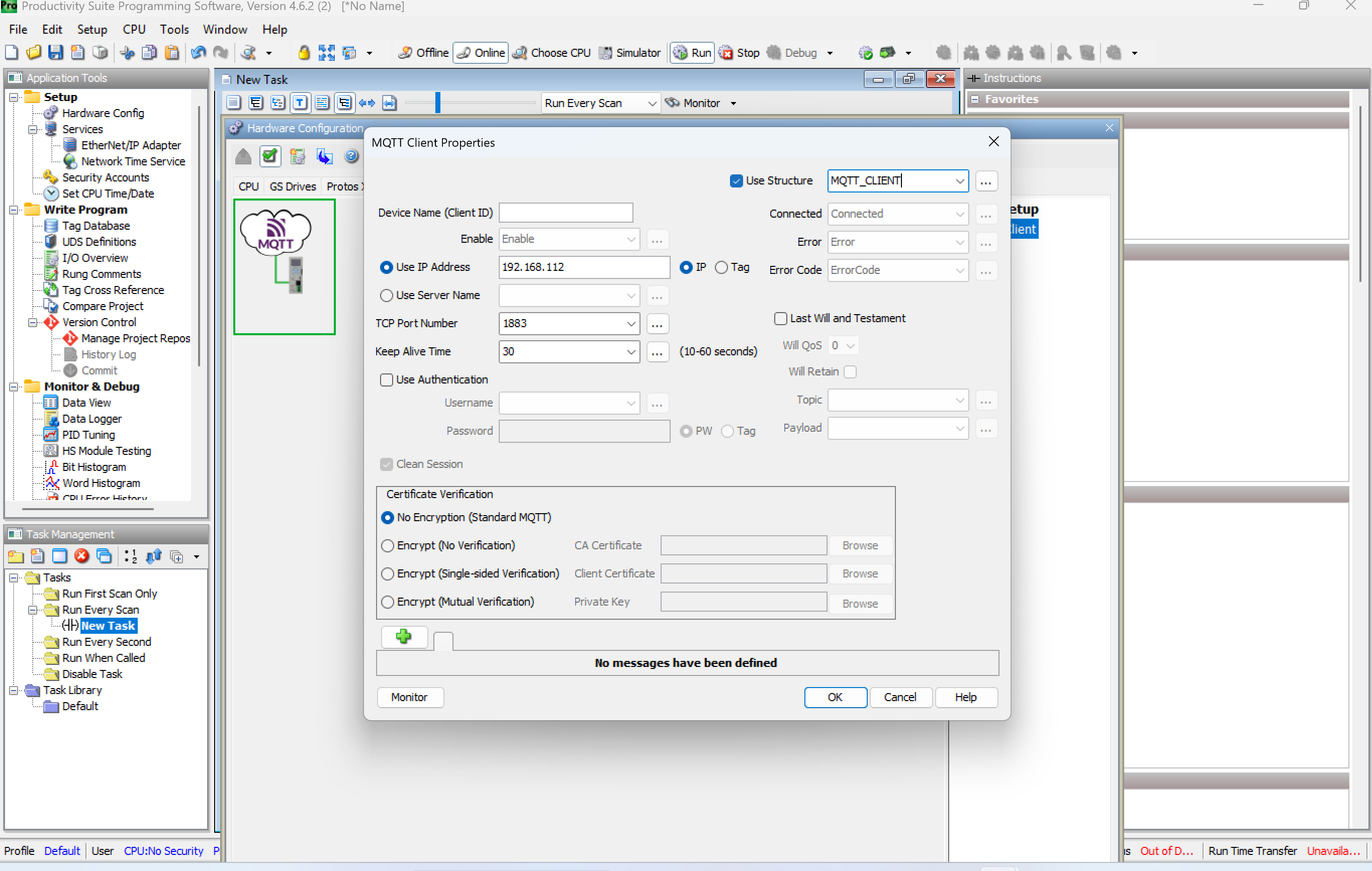The height and width of the screenshot is (871, 1372).
Task: Click the Paste clipboard toolbar icon
Action: tap(171, 53)
